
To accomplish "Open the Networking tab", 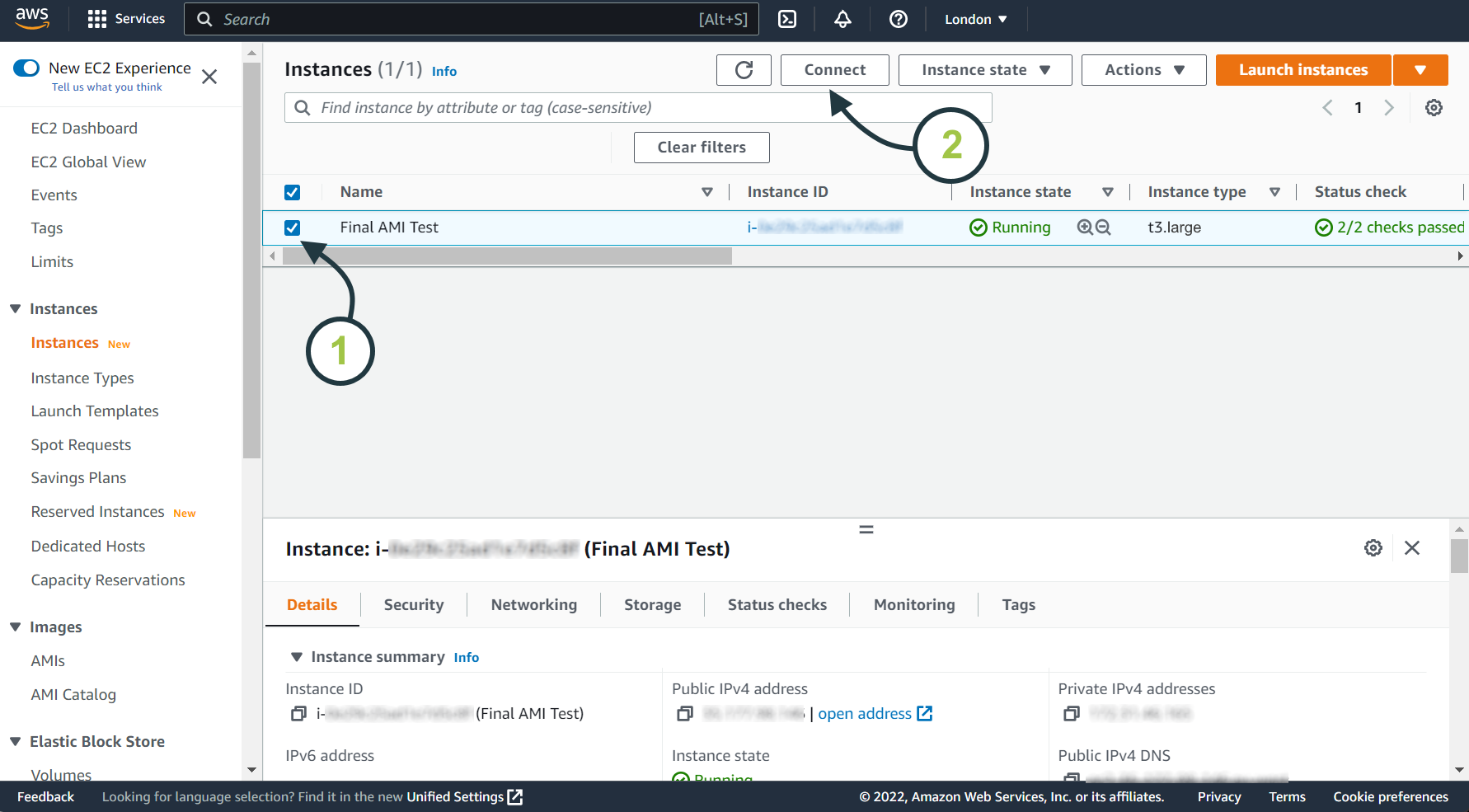I will coord(533,605).
